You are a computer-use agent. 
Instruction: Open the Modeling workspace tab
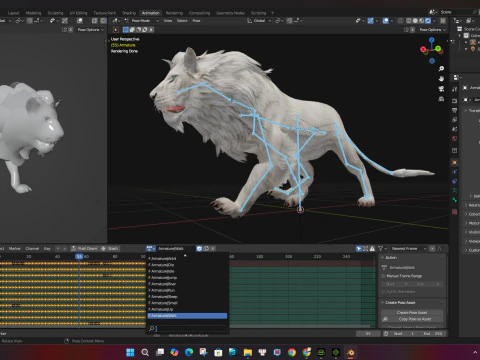click(34, 13)
